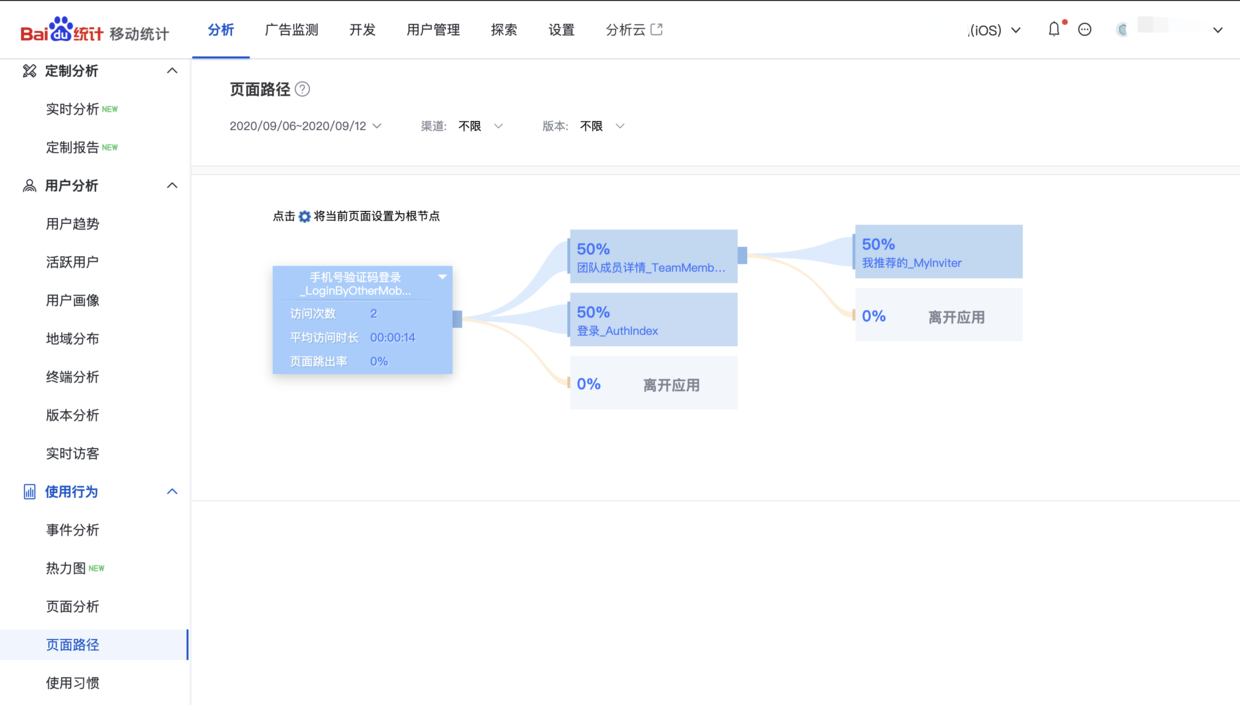The image size is (1240, 705).
Task: Click the 登录_AuthIndex path node
Action: [653, 320]
